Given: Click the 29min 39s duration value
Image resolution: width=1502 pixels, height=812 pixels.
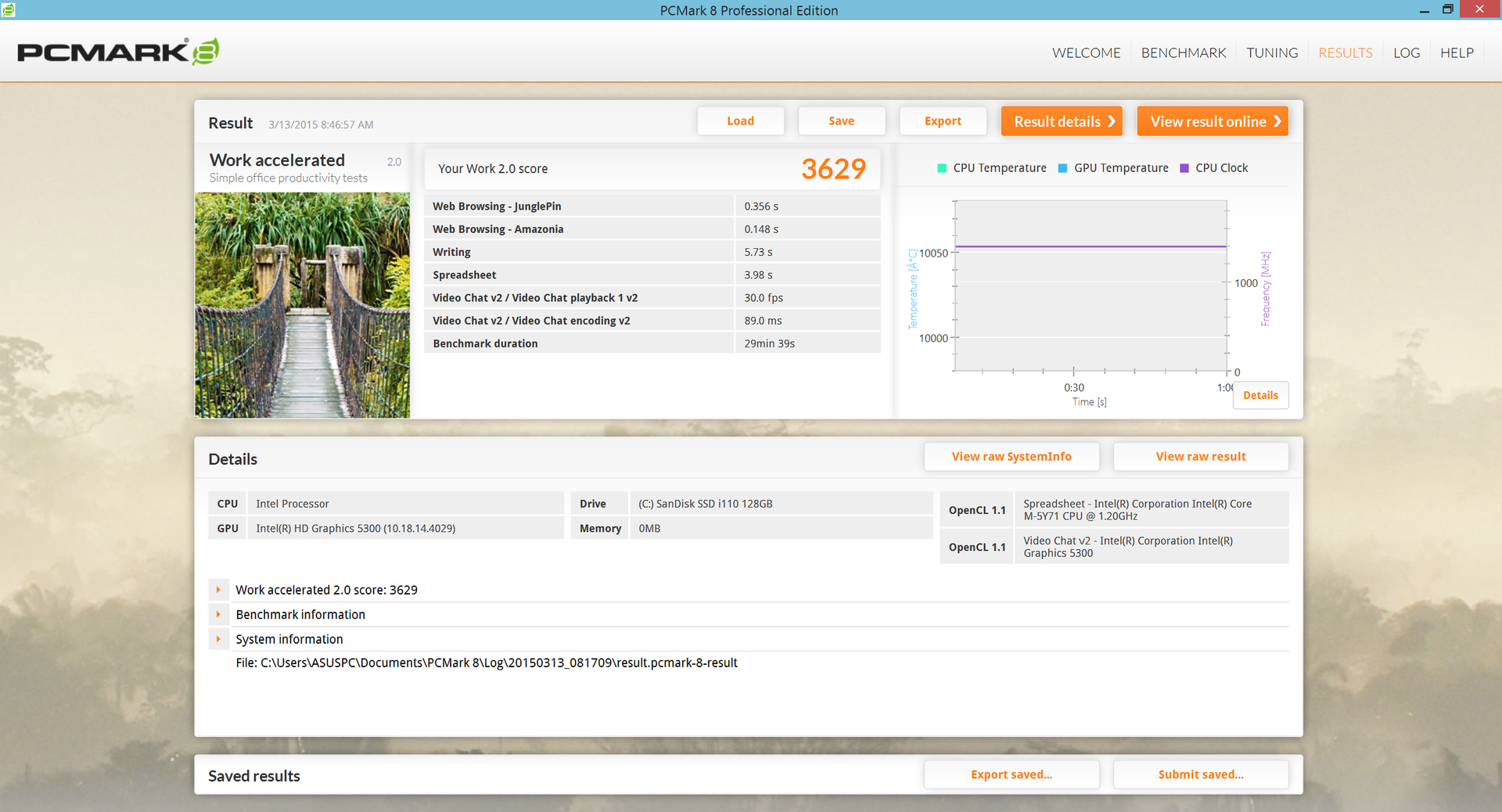Looking at the screenshot, I should pos(769,343).
